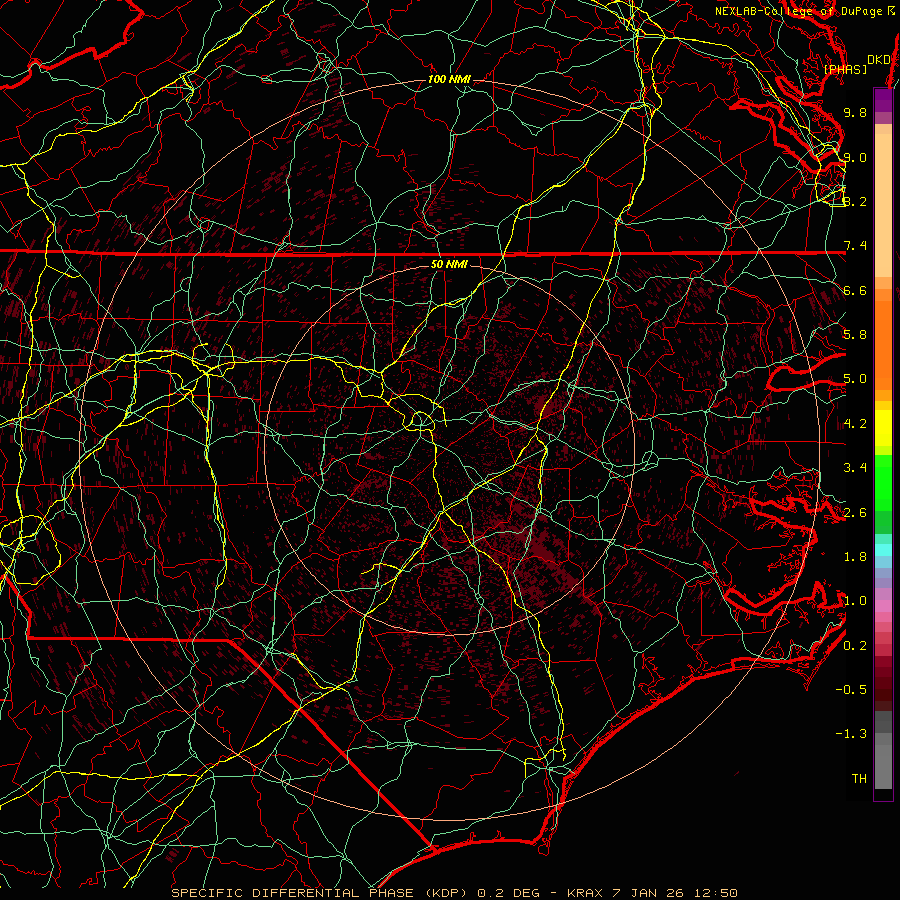This screenshot has width=900, height=900.
Task: Click the 6.6 value on the color scale
Action: [x=855, y=290]
